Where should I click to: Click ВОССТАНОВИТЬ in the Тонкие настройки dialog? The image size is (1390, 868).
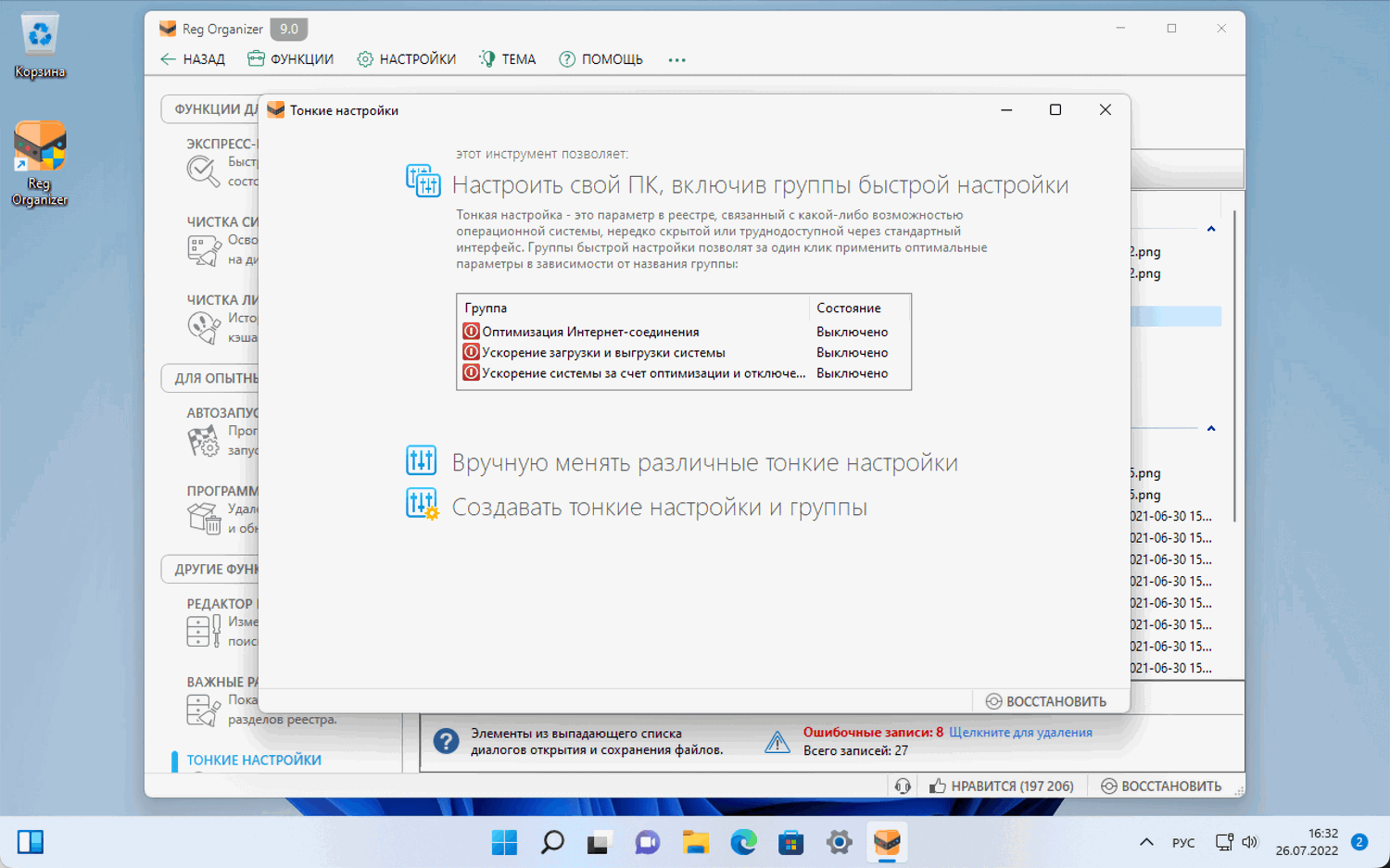pyautogui.click(x=1046, y=701)
